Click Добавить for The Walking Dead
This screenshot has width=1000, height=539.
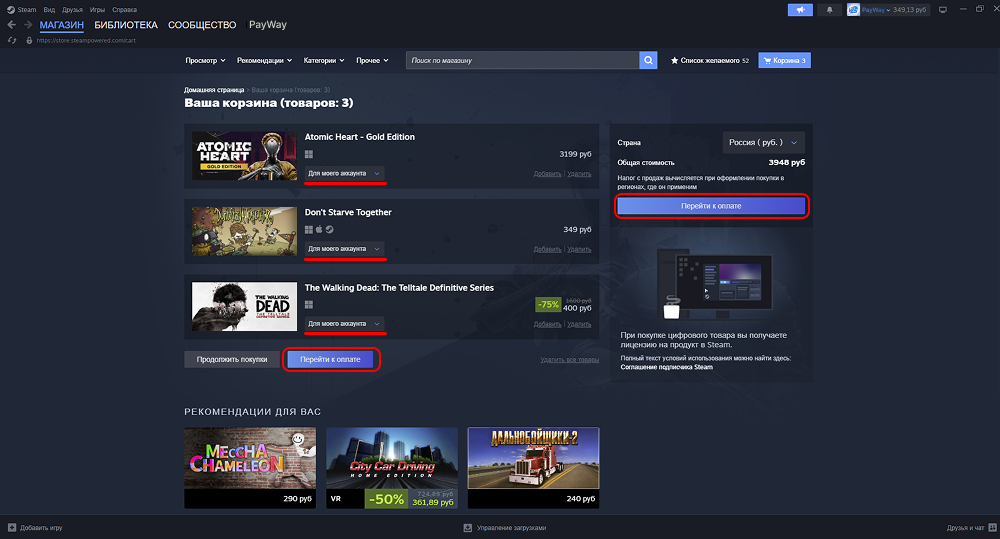point(547,324)
